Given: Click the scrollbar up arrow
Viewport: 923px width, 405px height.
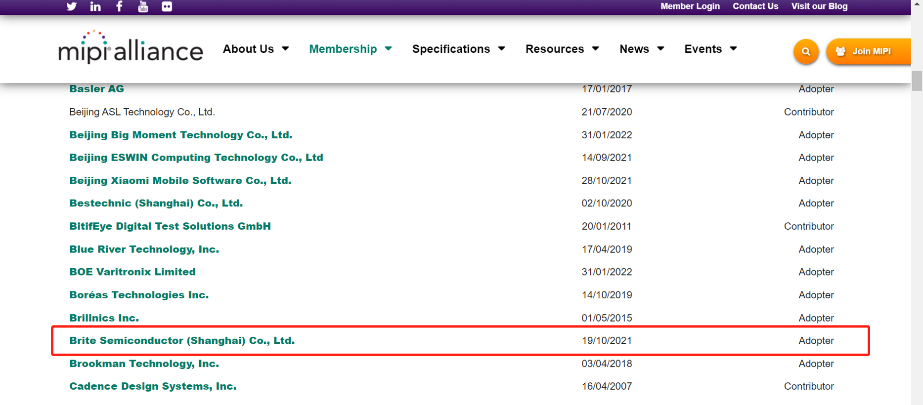Looking at the screenshot, I should pyautogui.click(x=916, y=7).
